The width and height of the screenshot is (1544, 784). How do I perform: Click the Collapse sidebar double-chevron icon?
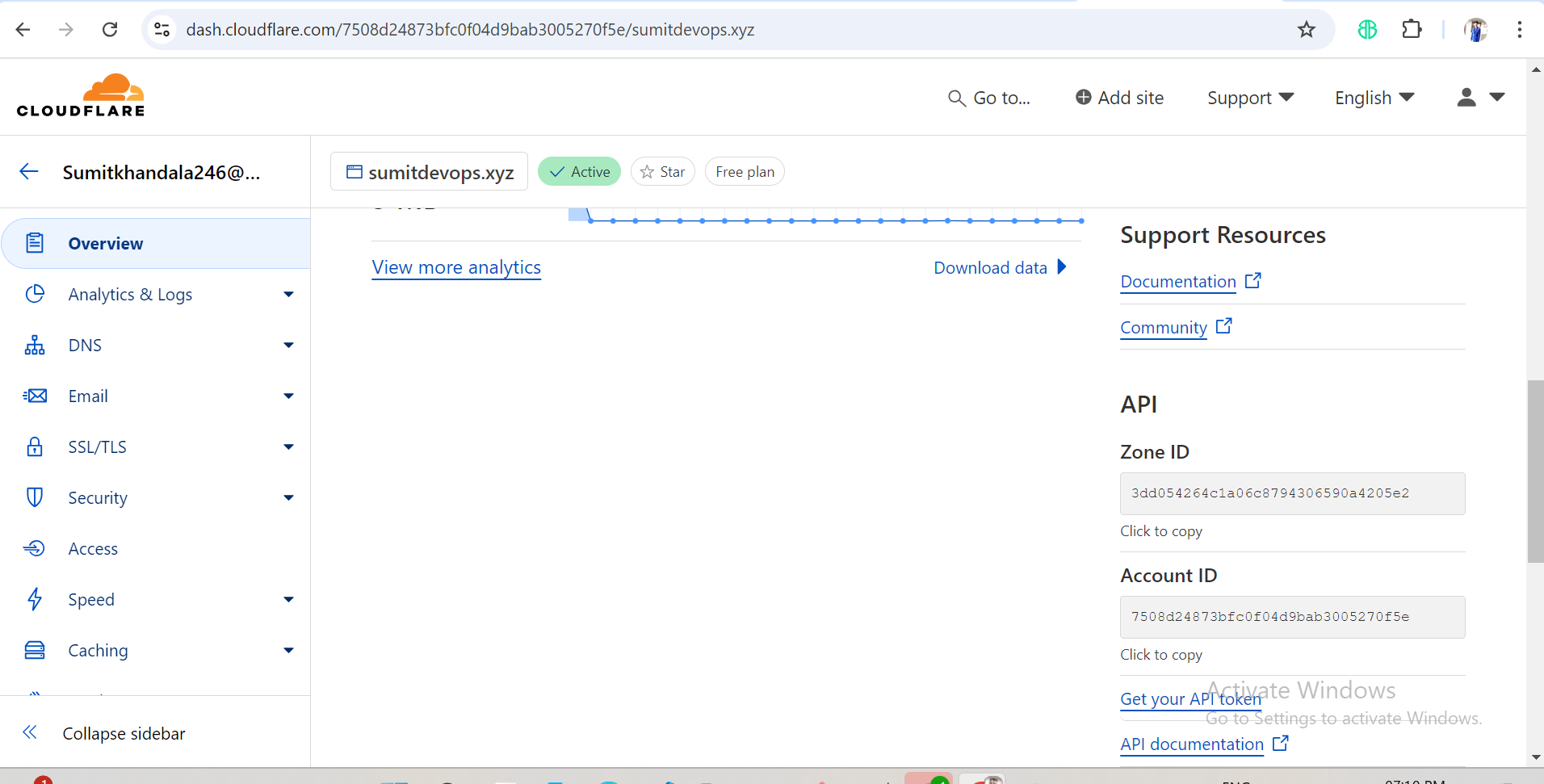[30, 732]
